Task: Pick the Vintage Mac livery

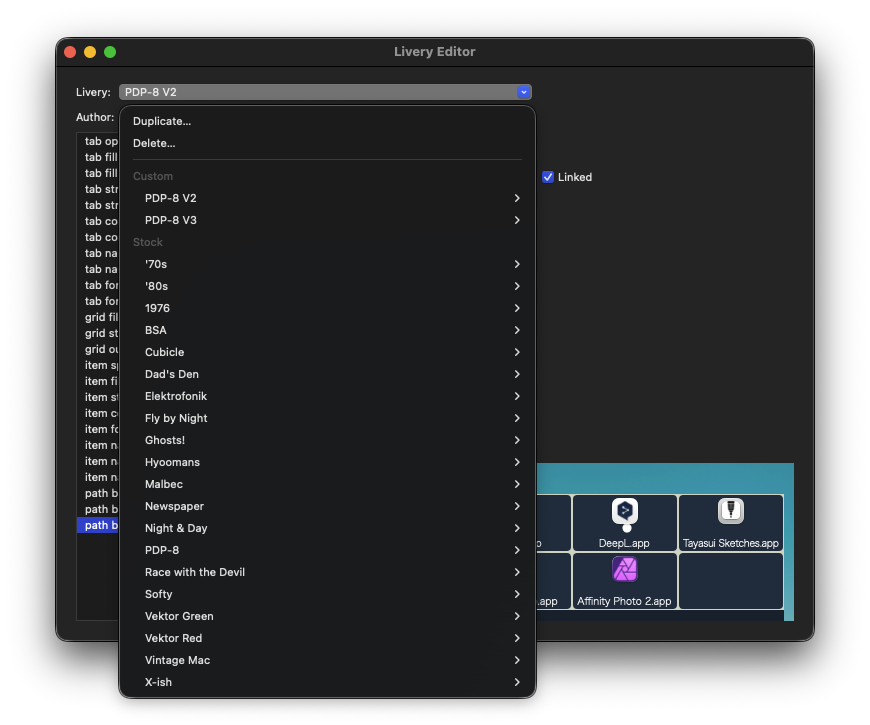Action: [177, 660]
